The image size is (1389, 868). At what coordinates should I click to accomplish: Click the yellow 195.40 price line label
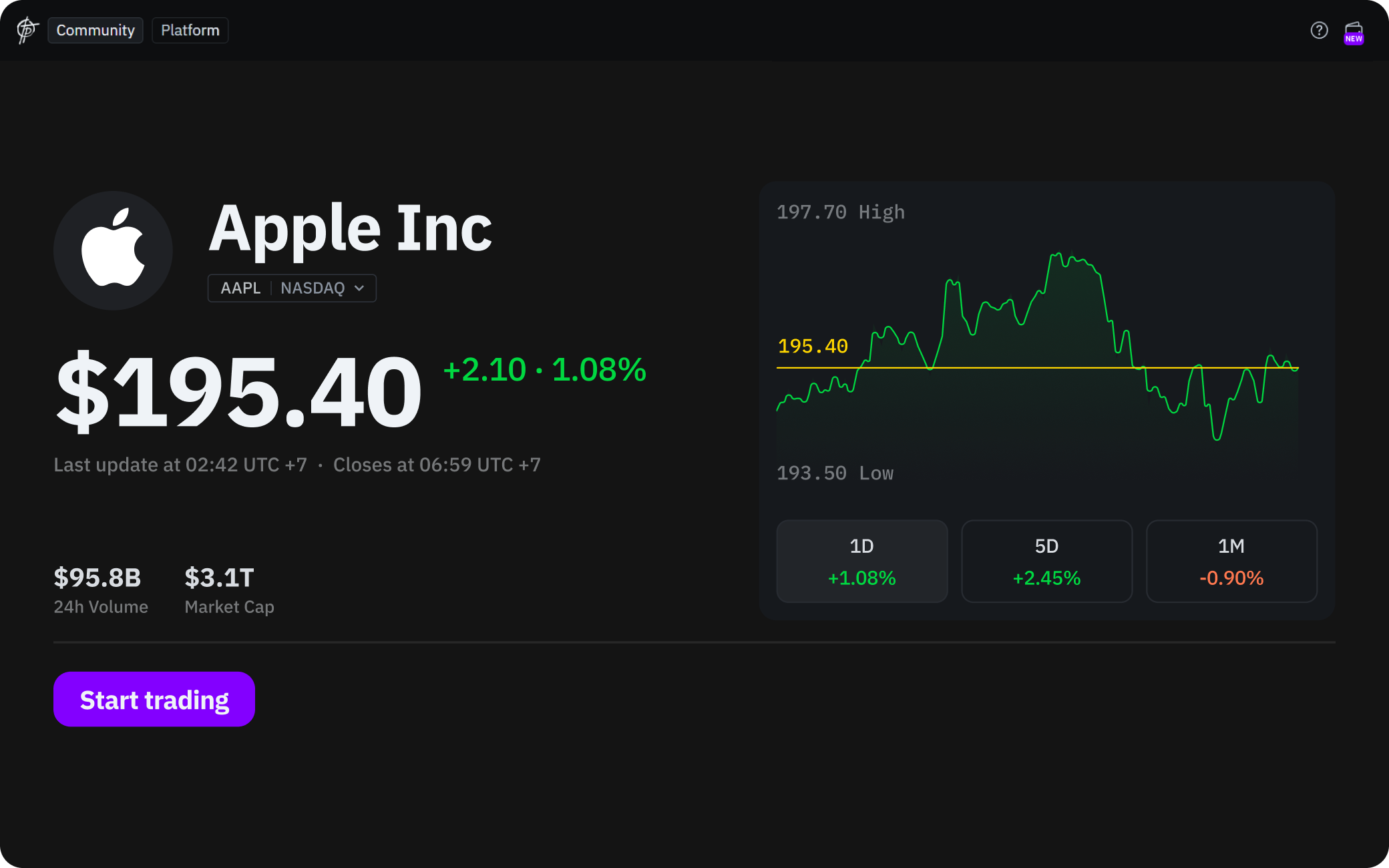tap(813, 346)
